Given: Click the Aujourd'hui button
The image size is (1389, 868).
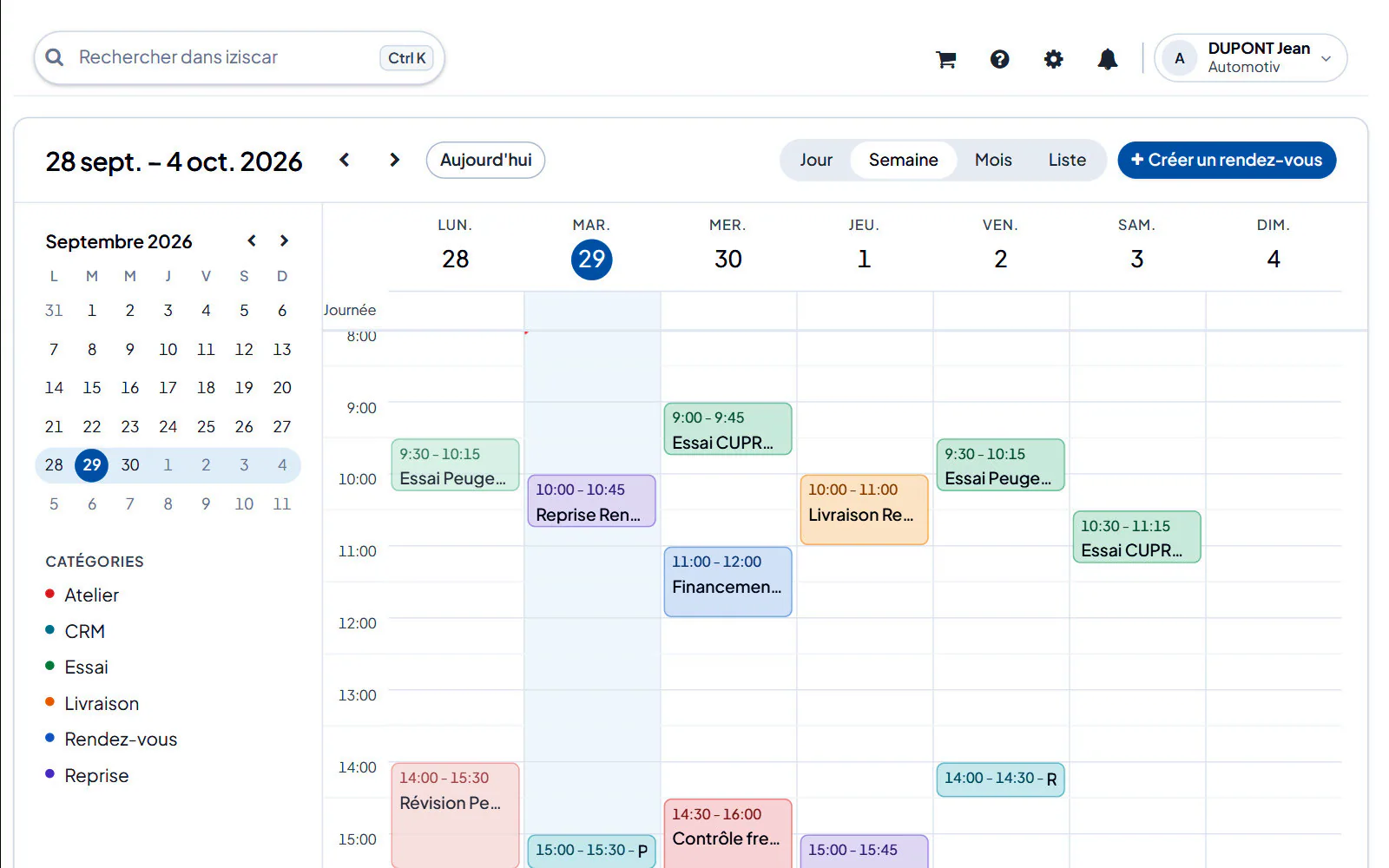Looking at the screenshot, I should [485, 160].
